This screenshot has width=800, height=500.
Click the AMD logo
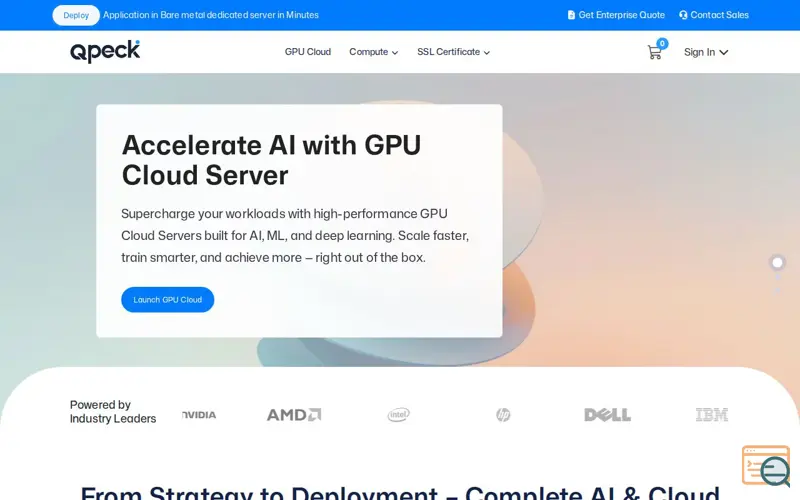point(294,415)
